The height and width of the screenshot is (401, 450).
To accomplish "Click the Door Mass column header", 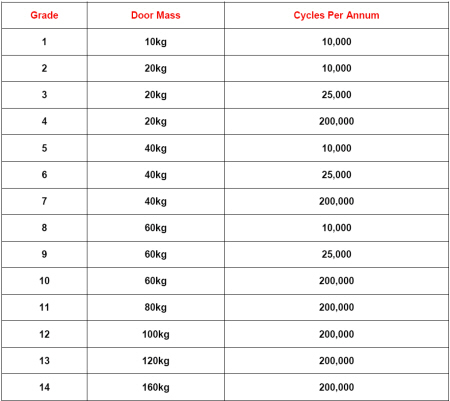I will [x=156, y=15].
